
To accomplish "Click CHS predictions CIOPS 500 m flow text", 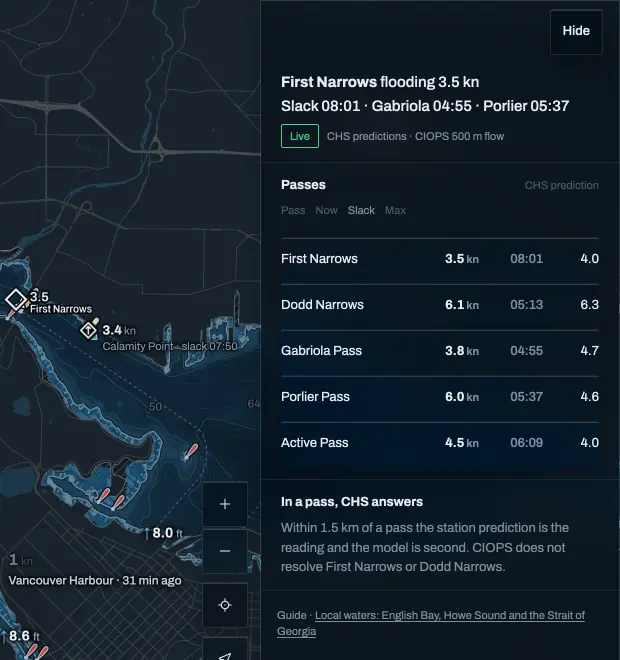I will [x=415, y=136].
